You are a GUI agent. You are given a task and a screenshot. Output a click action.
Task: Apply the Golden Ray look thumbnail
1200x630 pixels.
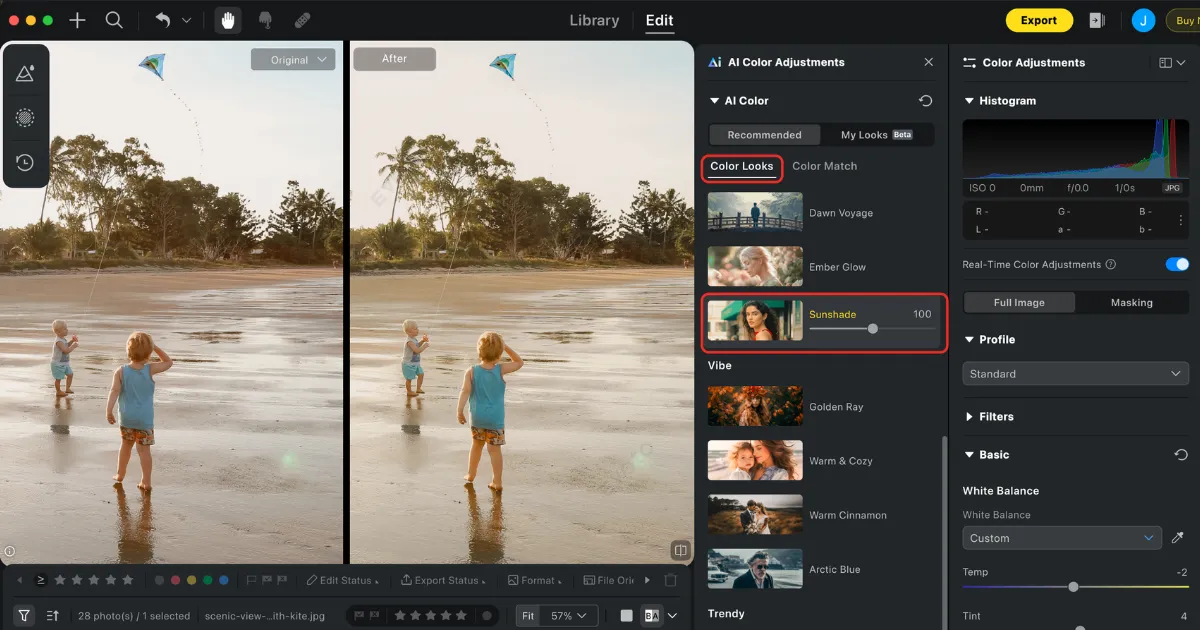coord(755,407)
